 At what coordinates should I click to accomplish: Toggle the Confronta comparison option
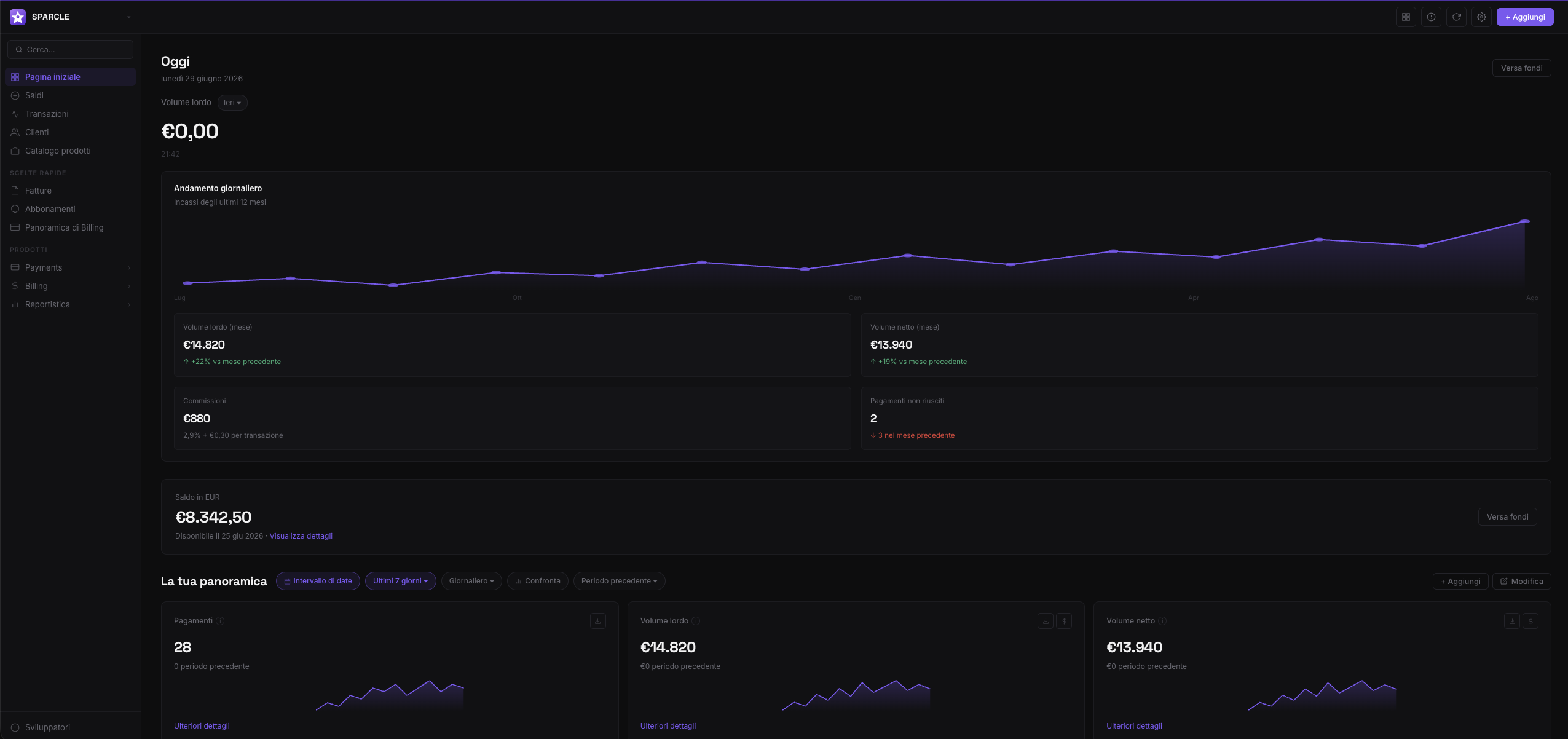[x=538, y=581]
